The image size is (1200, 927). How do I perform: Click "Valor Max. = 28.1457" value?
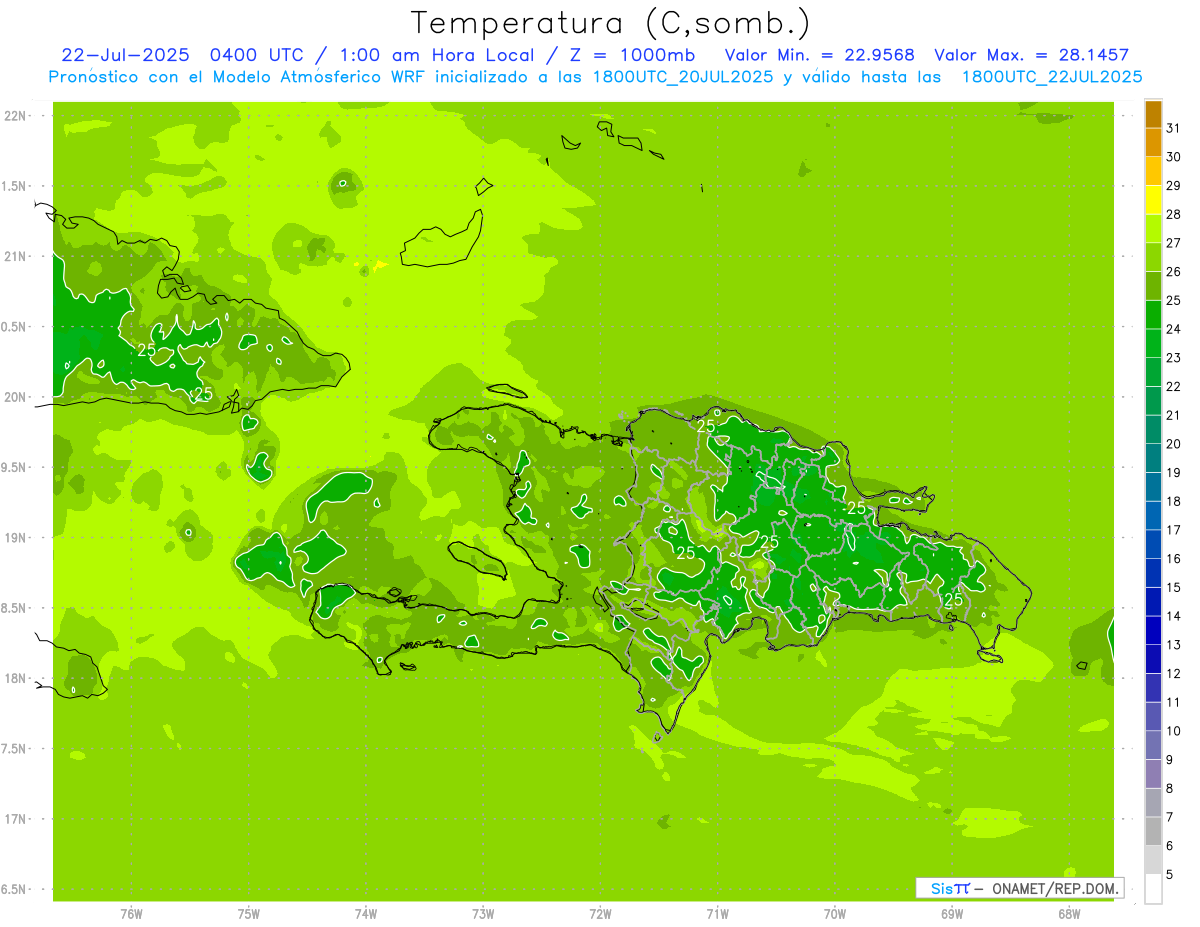coord(1031,55)
